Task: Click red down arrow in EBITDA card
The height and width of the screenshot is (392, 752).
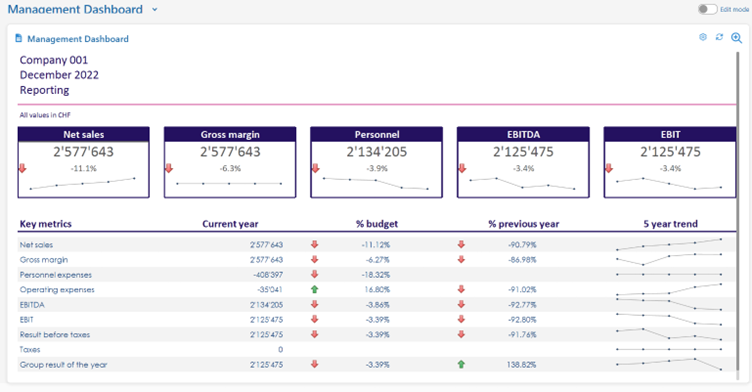Action: coord(462,168)
